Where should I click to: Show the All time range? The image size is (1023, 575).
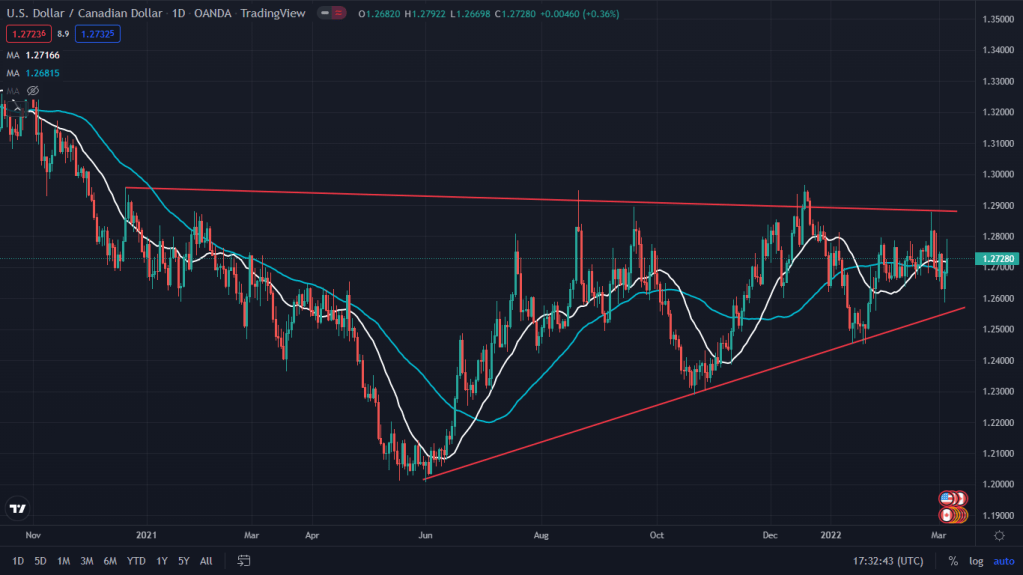(206, 561)
